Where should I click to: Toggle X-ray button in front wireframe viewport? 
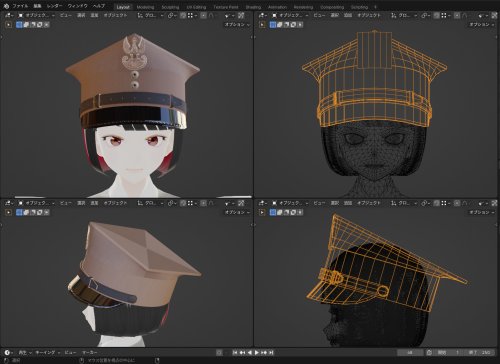pos(495,15)
